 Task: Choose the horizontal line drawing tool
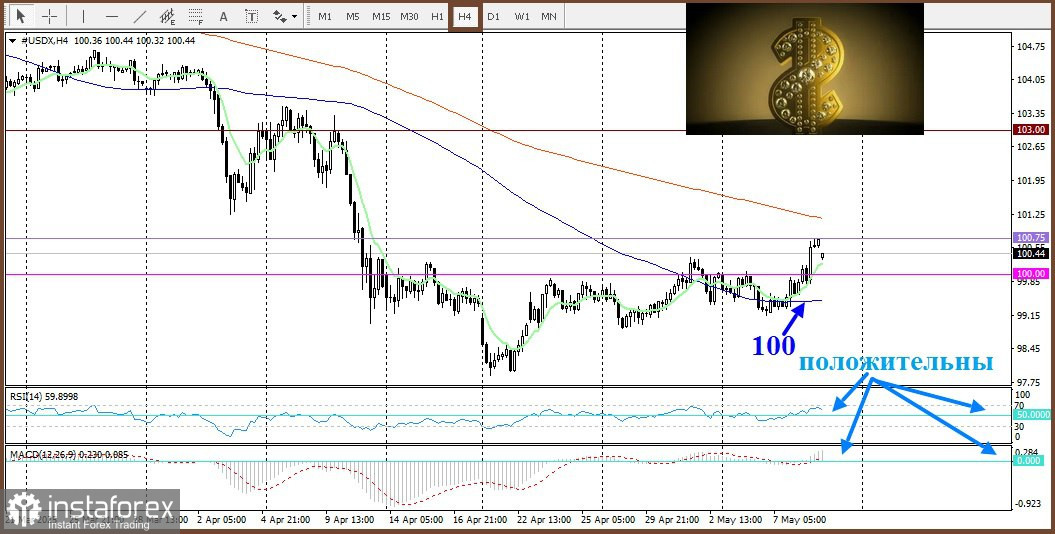pyautogui.click(x=112, y=16)
